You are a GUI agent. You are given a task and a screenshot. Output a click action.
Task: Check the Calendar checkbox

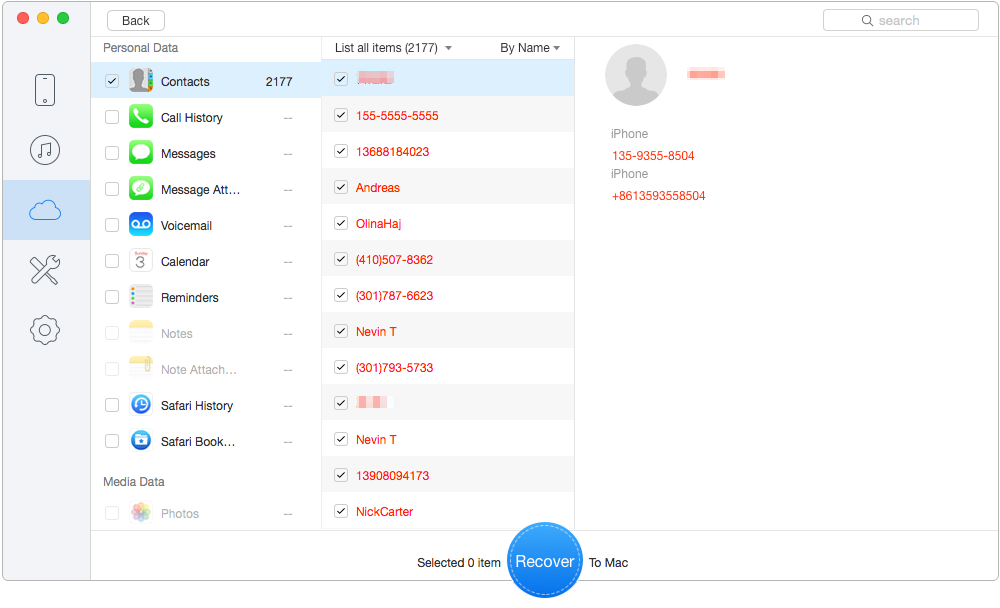click(x=112, y=262)
